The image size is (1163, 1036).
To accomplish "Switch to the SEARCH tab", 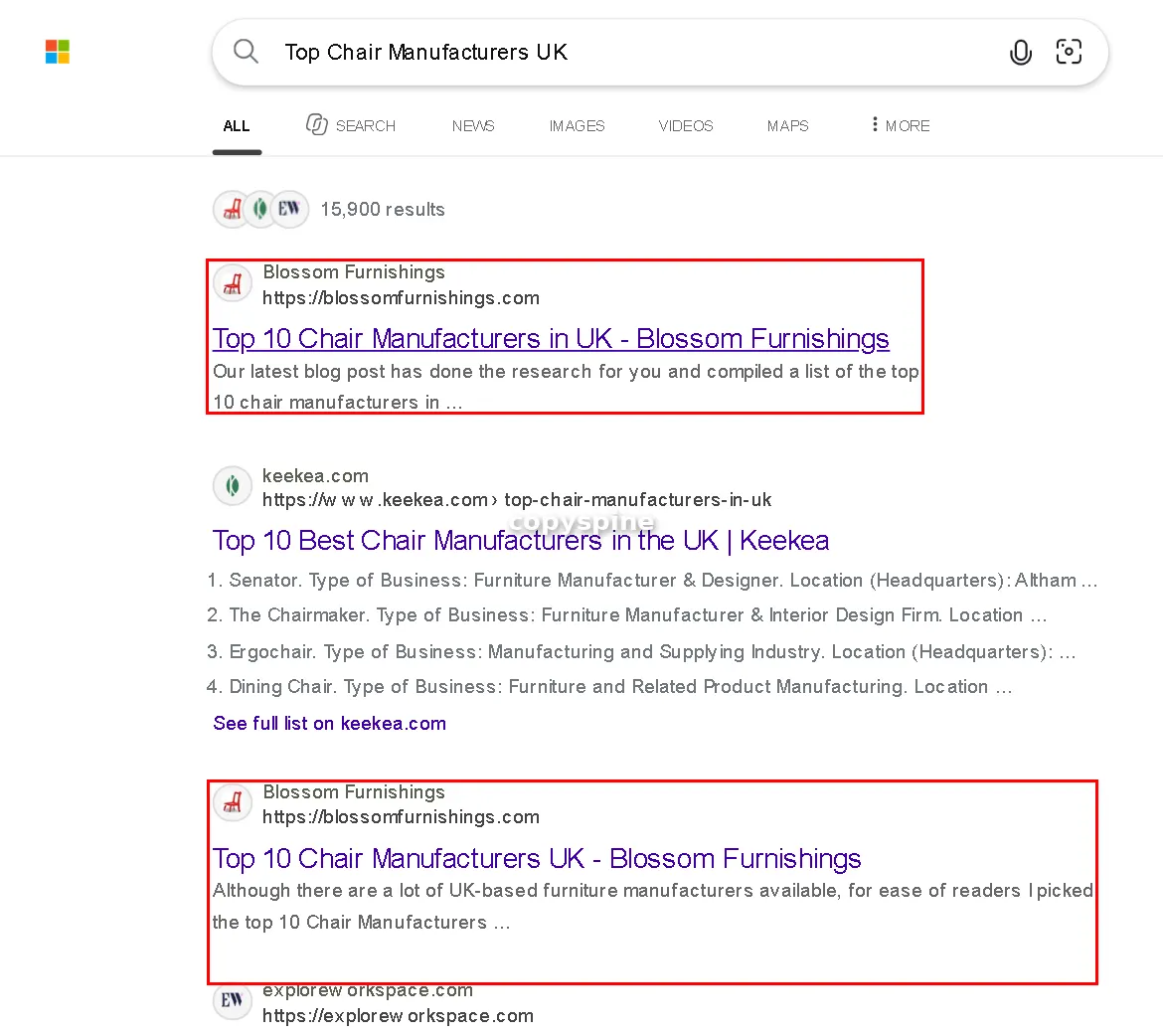I will (x=366, y=126).
